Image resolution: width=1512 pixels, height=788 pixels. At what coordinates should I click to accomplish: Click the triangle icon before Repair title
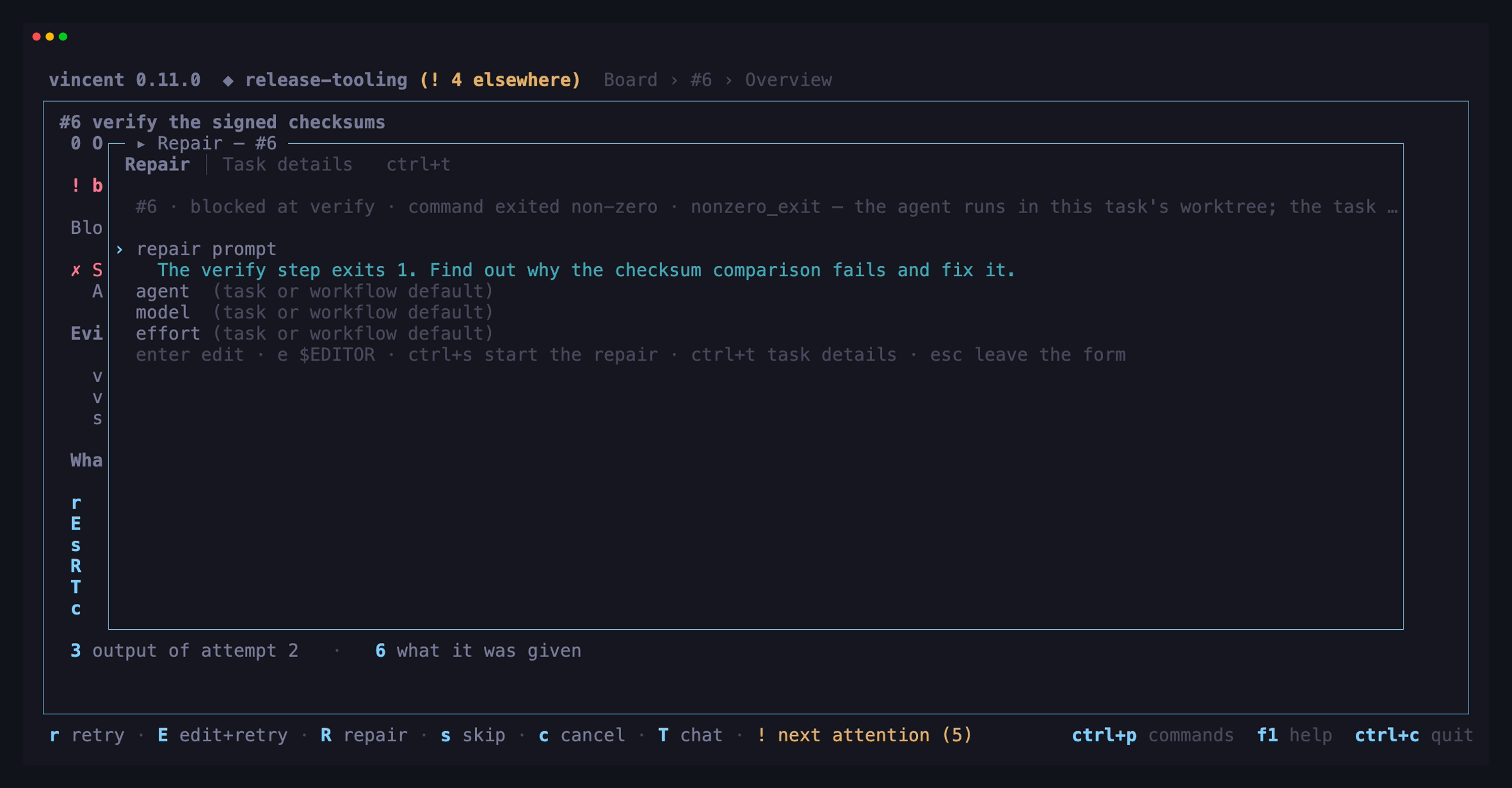pyautogui.click(x=141, y=144)
